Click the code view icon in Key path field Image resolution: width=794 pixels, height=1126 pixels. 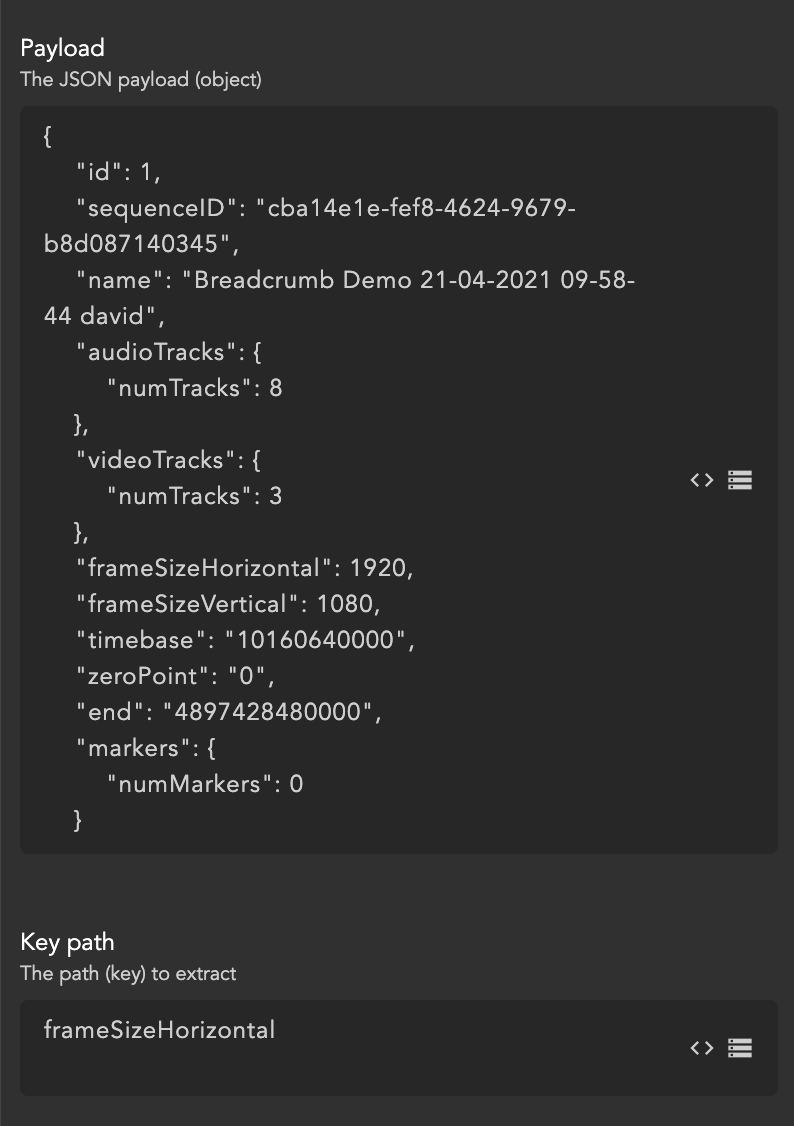coord(702,1048)
